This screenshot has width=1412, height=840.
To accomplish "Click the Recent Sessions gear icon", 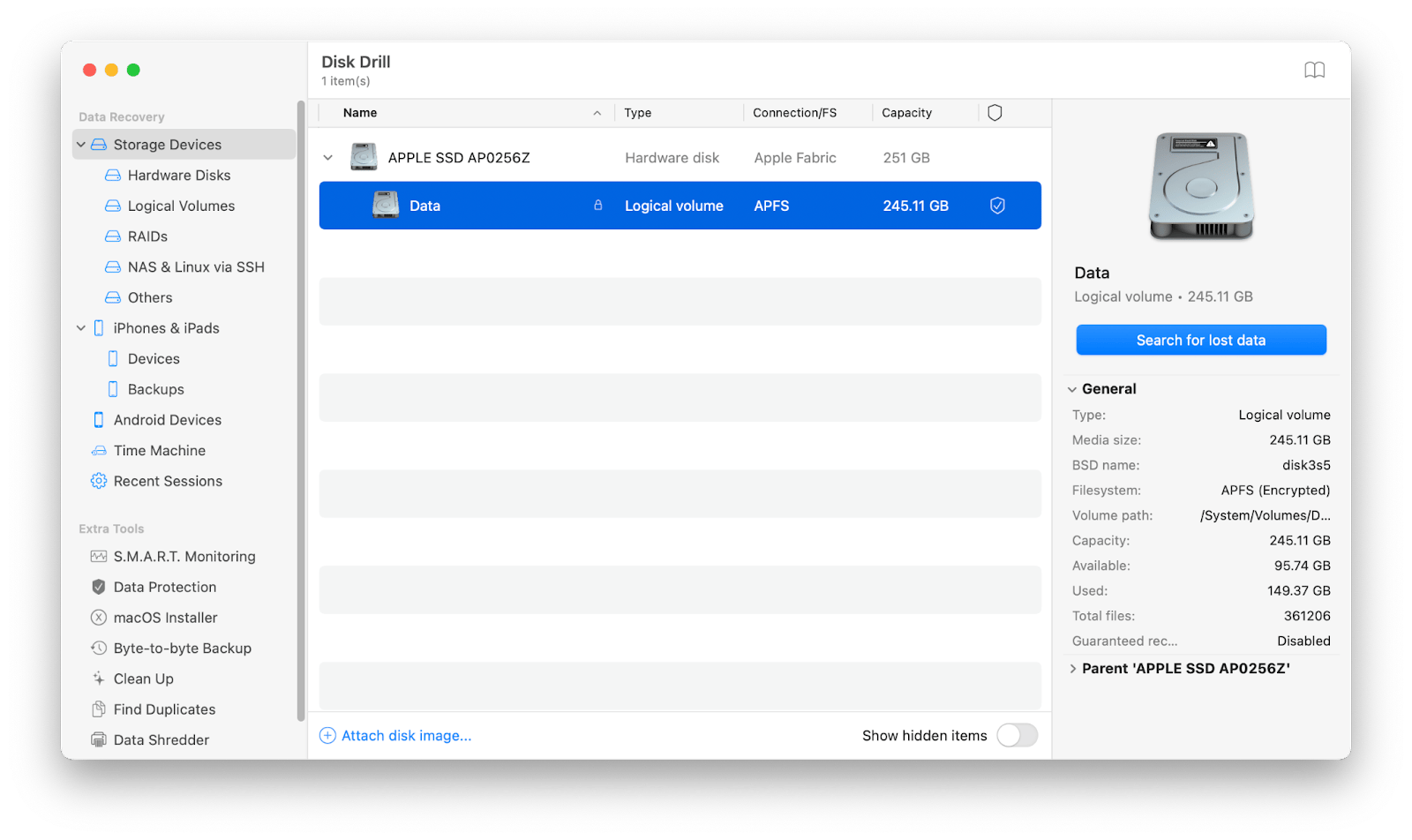I will [99, 481].
